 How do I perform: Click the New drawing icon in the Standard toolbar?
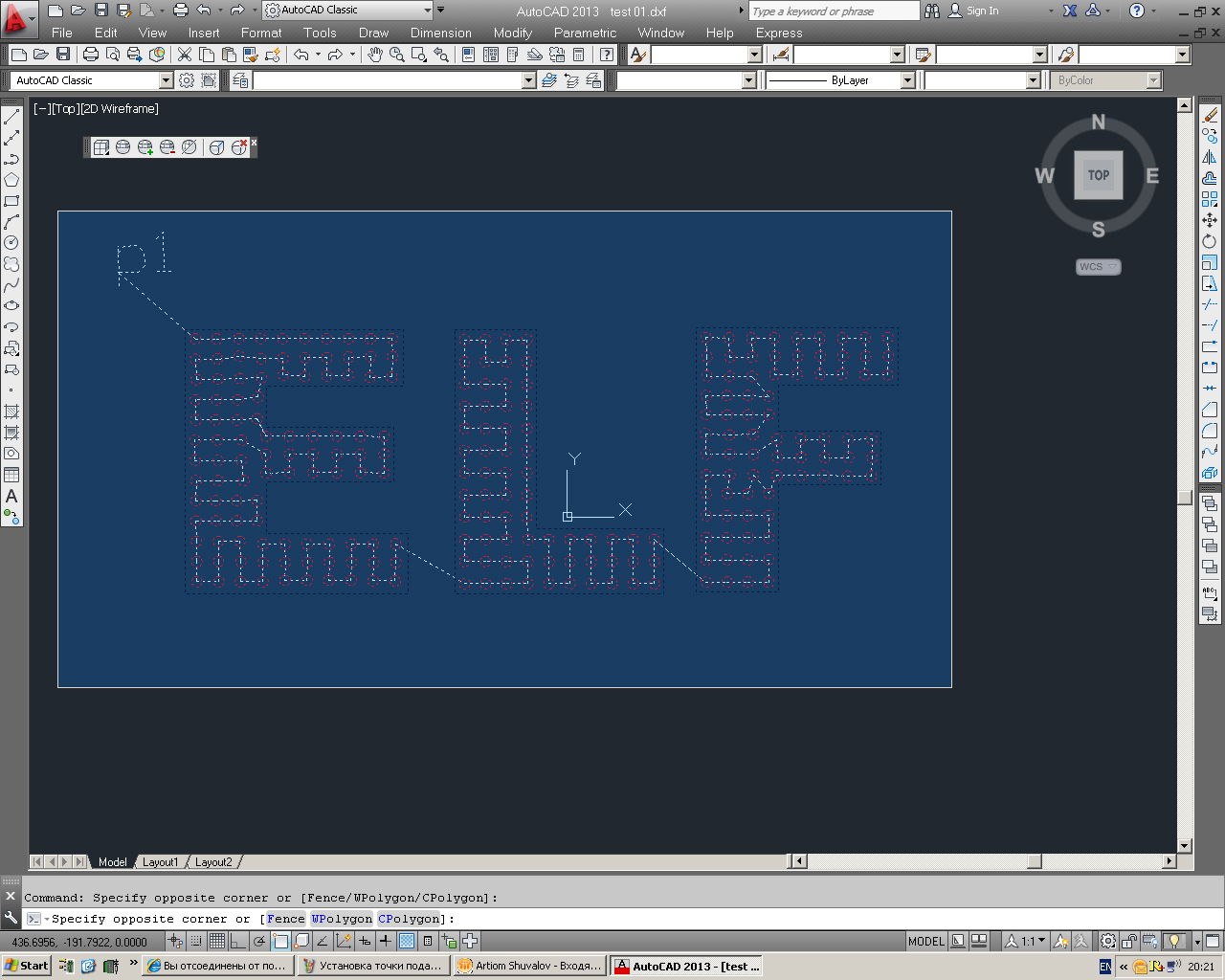point(18,56)
